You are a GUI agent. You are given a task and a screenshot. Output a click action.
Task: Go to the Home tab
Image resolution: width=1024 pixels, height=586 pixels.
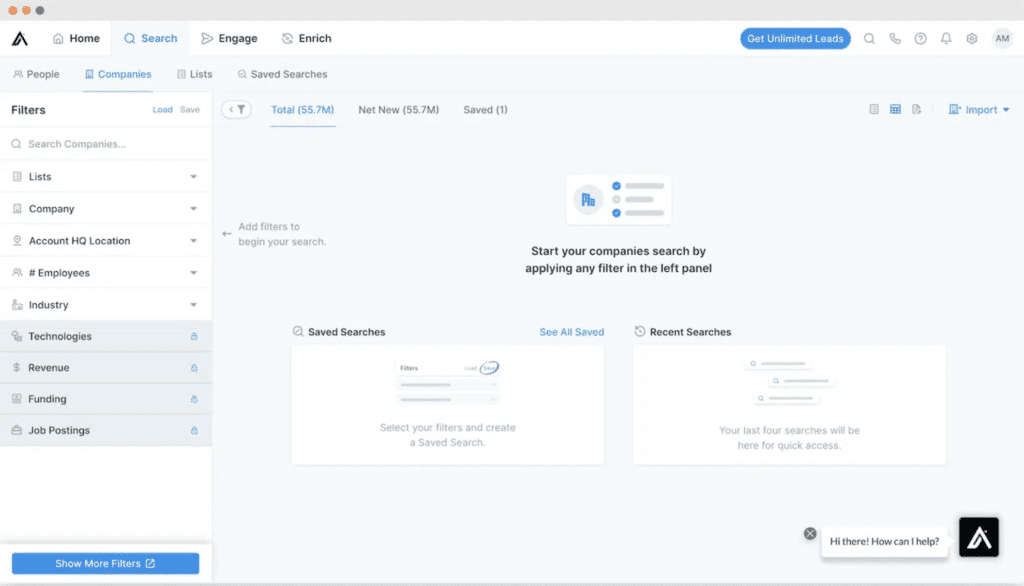(76, 39)
